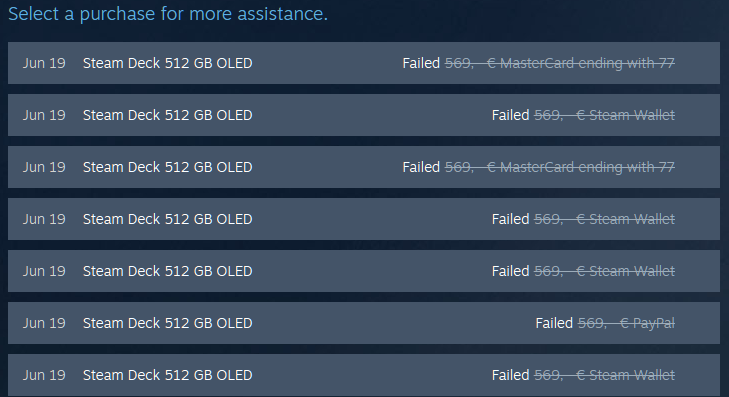
Task: Click 'Steam Deck 512 GB OLED' in PayPal row
Action: coord(167,323)
